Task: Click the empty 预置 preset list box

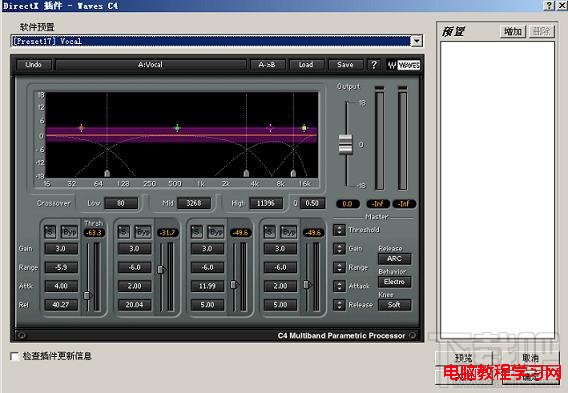Action: [497, 190]
